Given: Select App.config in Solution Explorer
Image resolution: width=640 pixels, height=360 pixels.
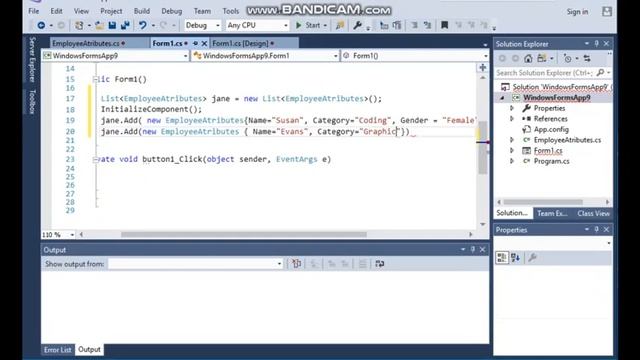Looking at the screenshot, I should pos(551,129).
